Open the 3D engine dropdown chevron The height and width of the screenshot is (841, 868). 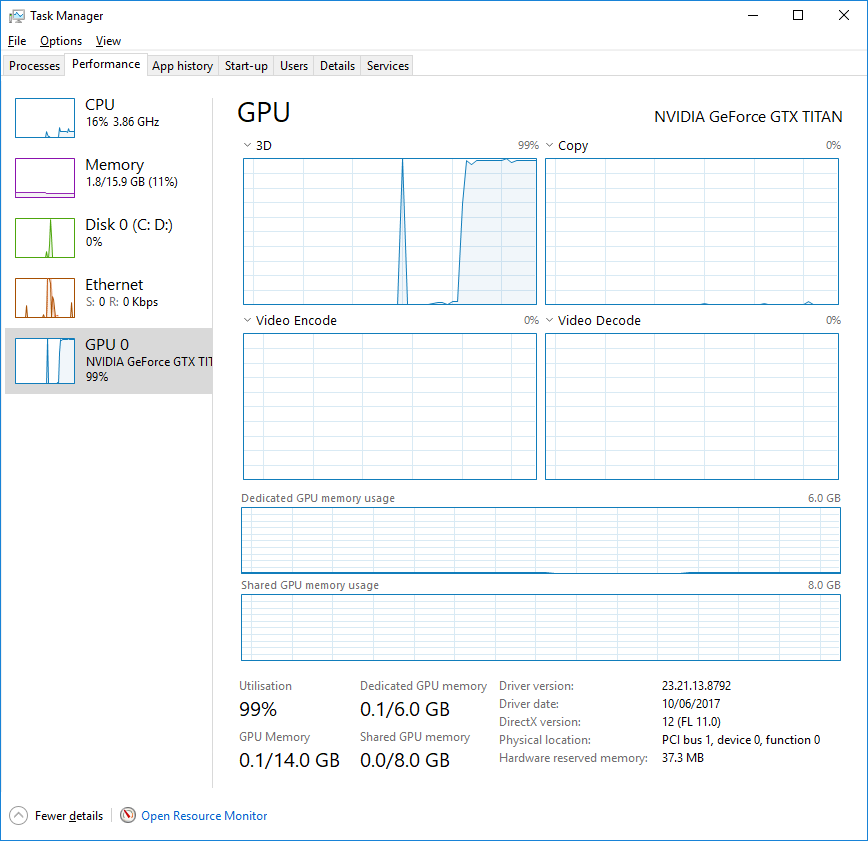coord(247,145)
